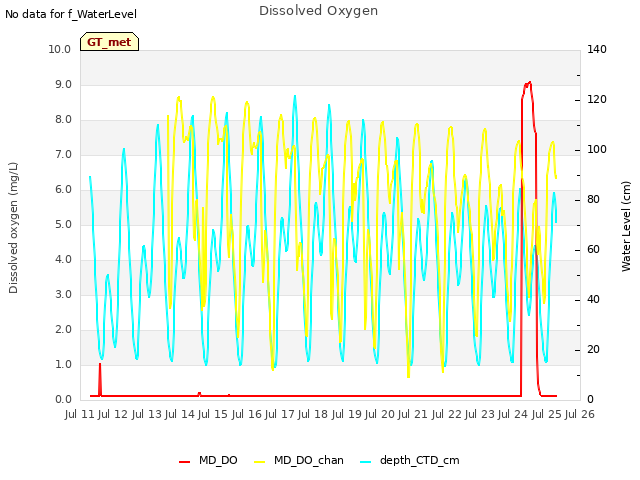Click the Jul 20 x-axis tick label
Image resolution: width=640 pixels, height=480 pixels.
click(380, 414)
